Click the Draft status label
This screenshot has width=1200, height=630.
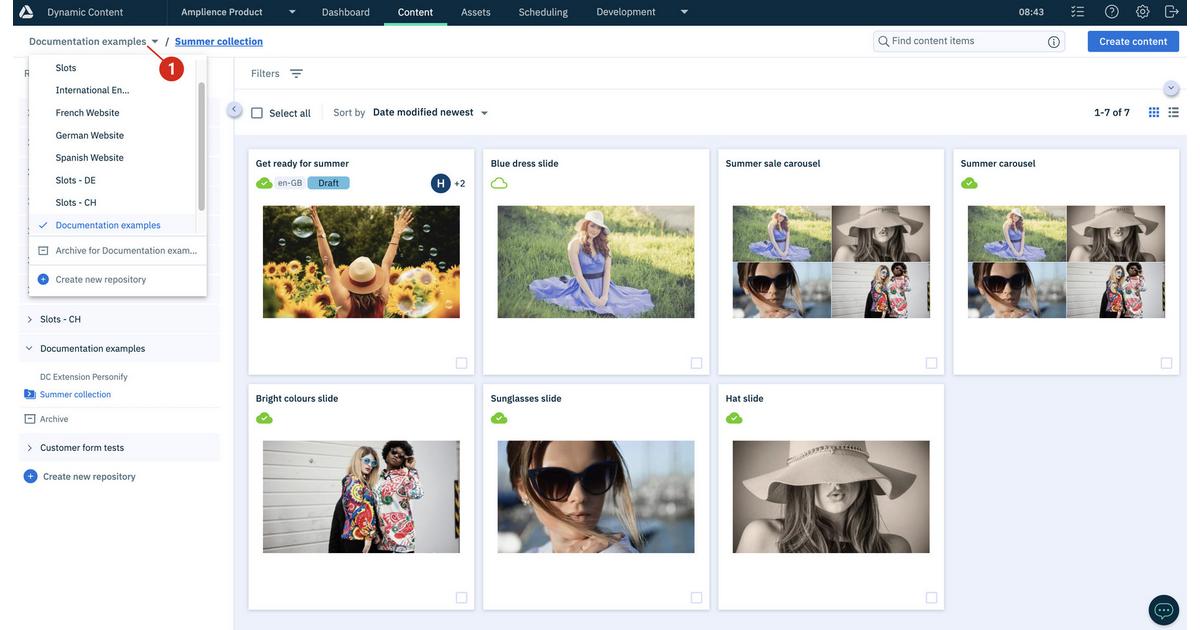pyautogui.click(x=328, y=183)
